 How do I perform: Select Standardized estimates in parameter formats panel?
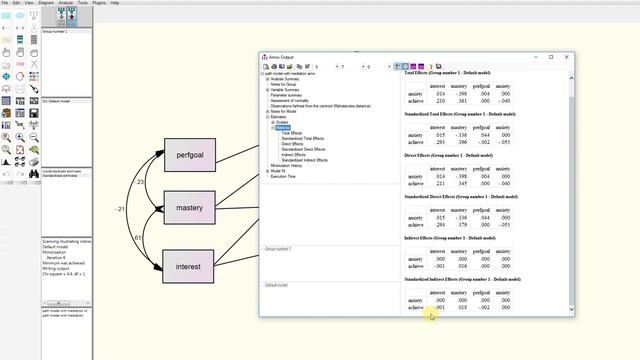tap(60, 176)
